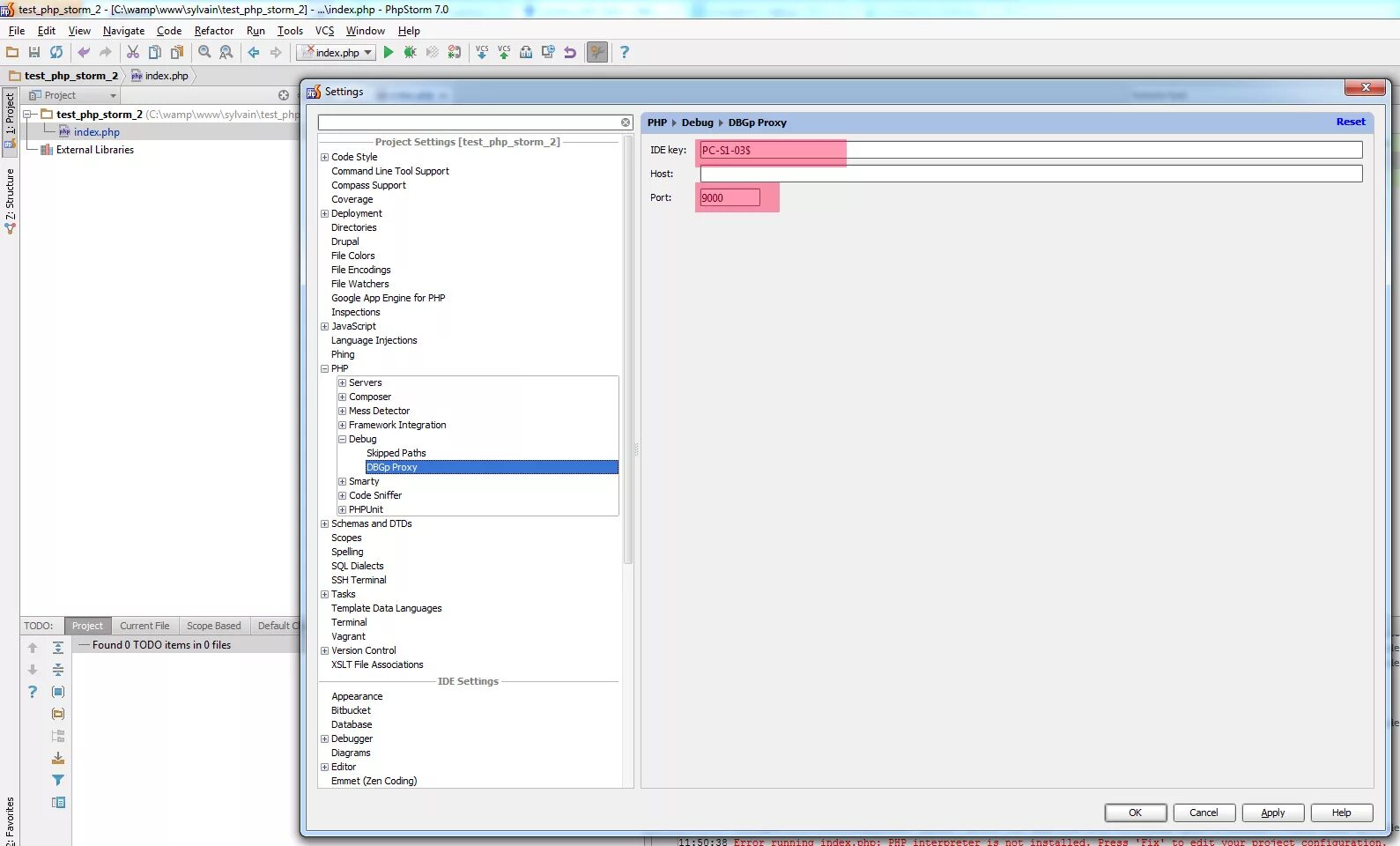1400x846 pixels.
Task: Expand the Servers node under PHP
Action: click(342, 382)
